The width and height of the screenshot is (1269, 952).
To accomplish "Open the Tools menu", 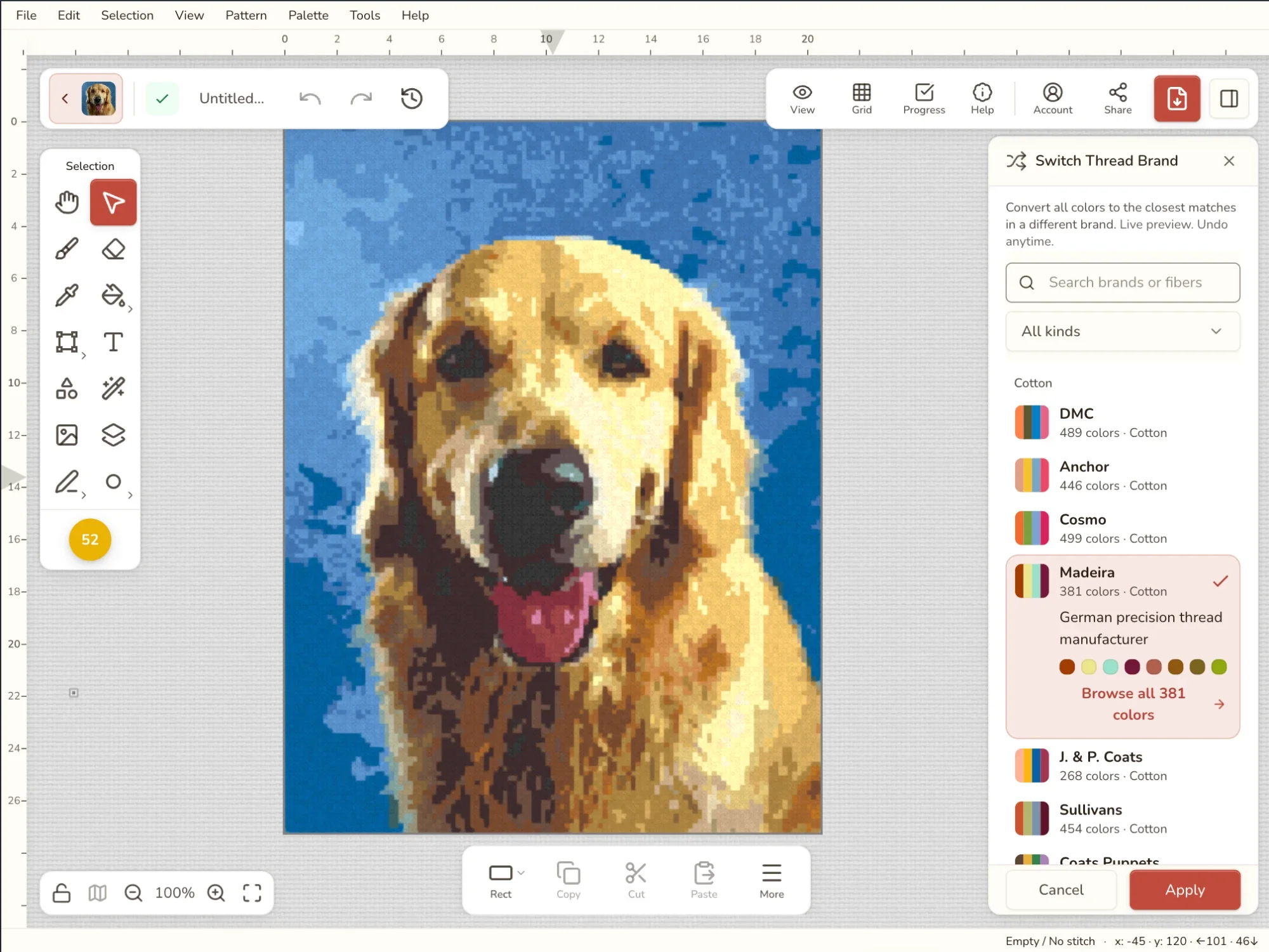I will 365,15.
